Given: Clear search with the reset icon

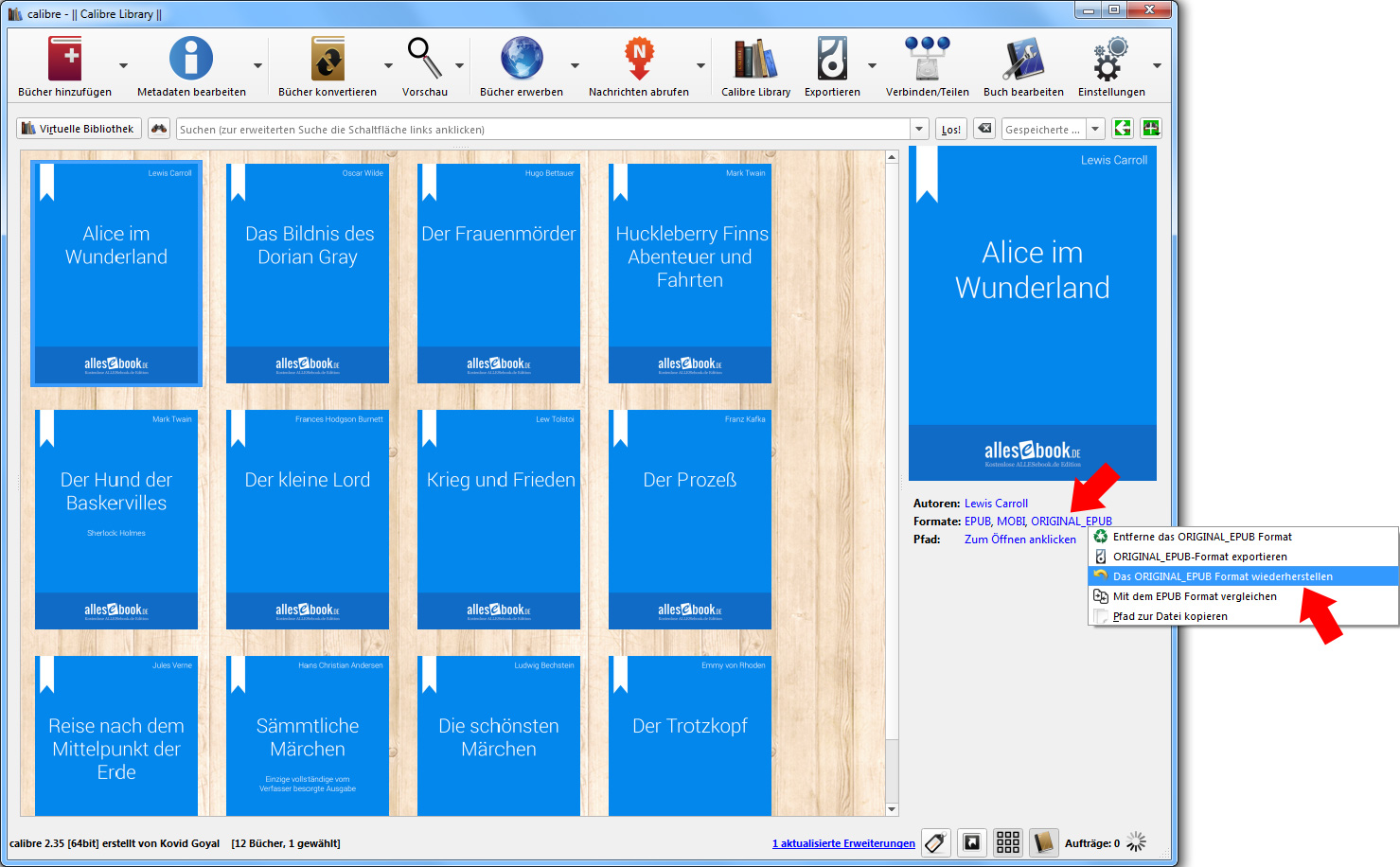Looking at the screenshot, I should (x=984, y=129).
